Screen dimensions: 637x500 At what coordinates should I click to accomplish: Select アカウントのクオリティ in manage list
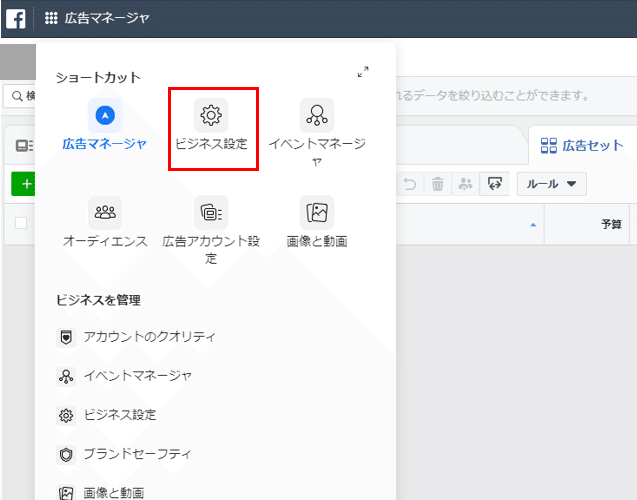click(x=136, y=337)
